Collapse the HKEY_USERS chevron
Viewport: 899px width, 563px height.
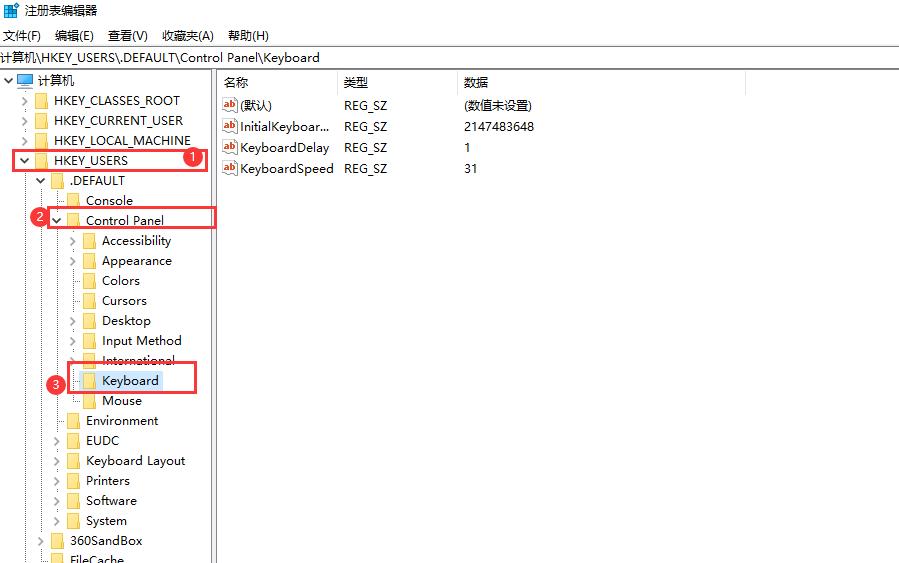[24, 161]
